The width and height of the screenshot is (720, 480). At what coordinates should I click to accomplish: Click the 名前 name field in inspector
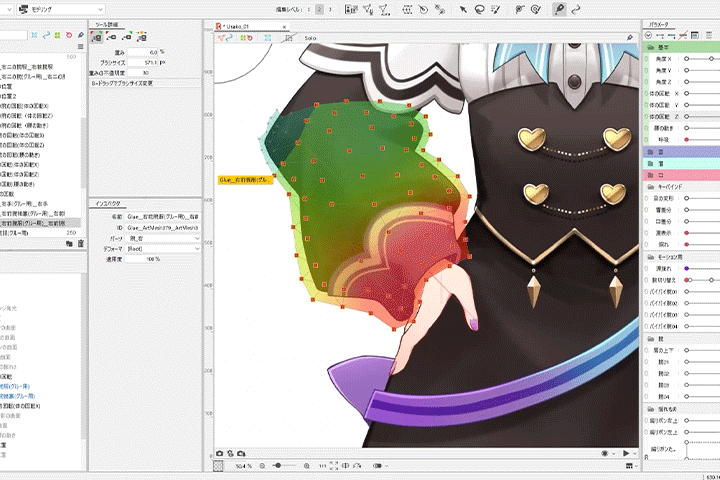click(x=163, y=216)
